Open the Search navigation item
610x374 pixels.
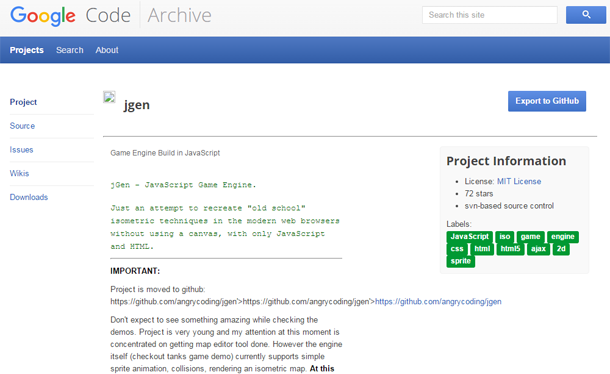click(x=70, y=50)
